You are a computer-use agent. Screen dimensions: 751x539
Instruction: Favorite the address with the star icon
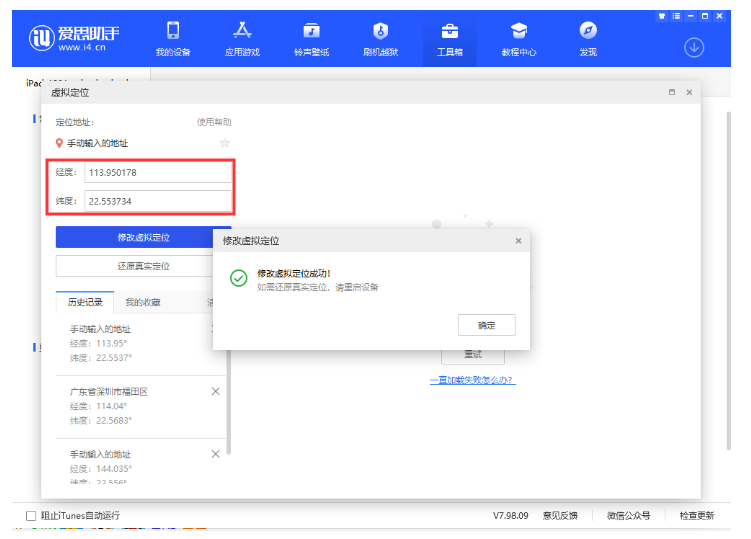tap(224, 143)
